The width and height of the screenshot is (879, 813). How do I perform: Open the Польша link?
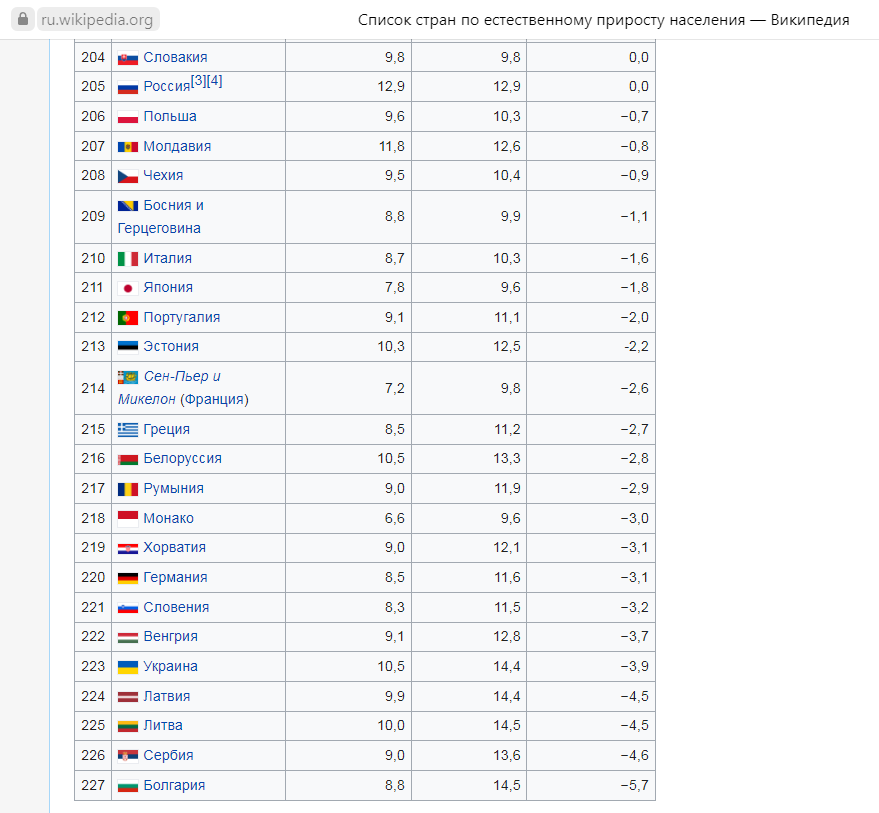tap(170, 116)
